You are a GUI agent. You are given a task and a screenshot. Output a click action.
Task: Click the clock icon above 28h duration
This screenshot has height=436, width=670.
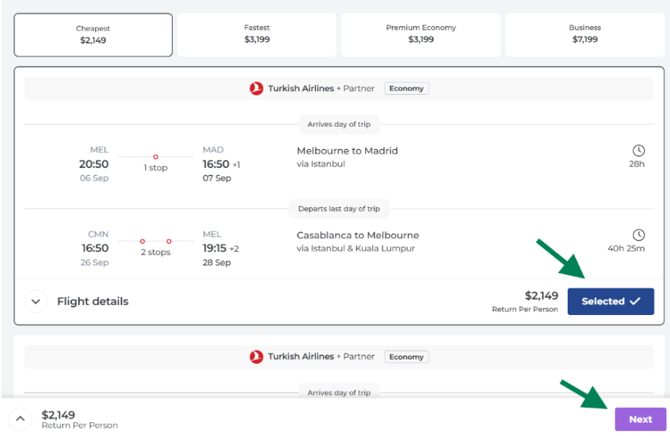(x=638, y=150)
